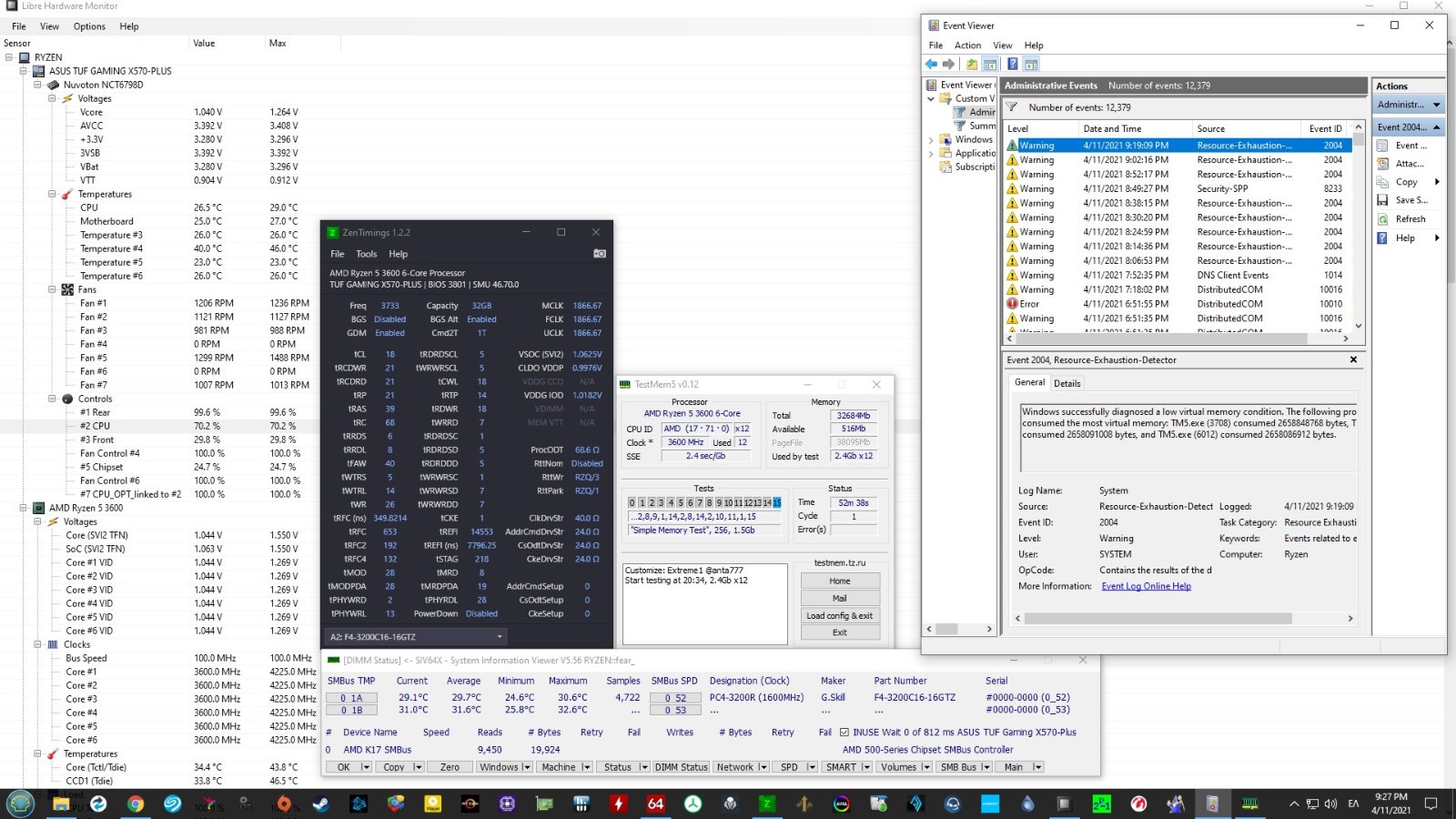This screenshot has width=1456, height=819.
Task: Click the show/hide console tree toolbar icon
Action: [x=990, y=64]
